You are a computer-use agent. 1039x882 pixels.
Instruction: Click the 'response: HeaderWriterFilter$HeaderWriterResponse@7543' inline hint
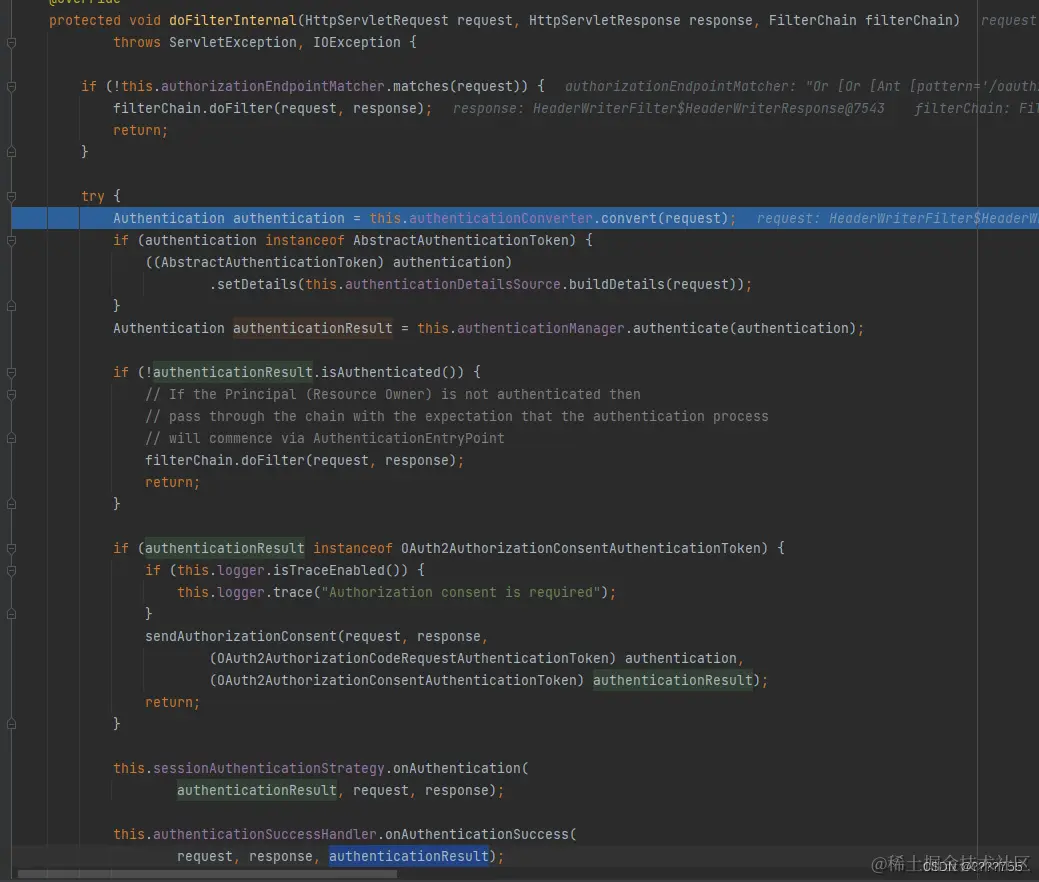(669, 108)
